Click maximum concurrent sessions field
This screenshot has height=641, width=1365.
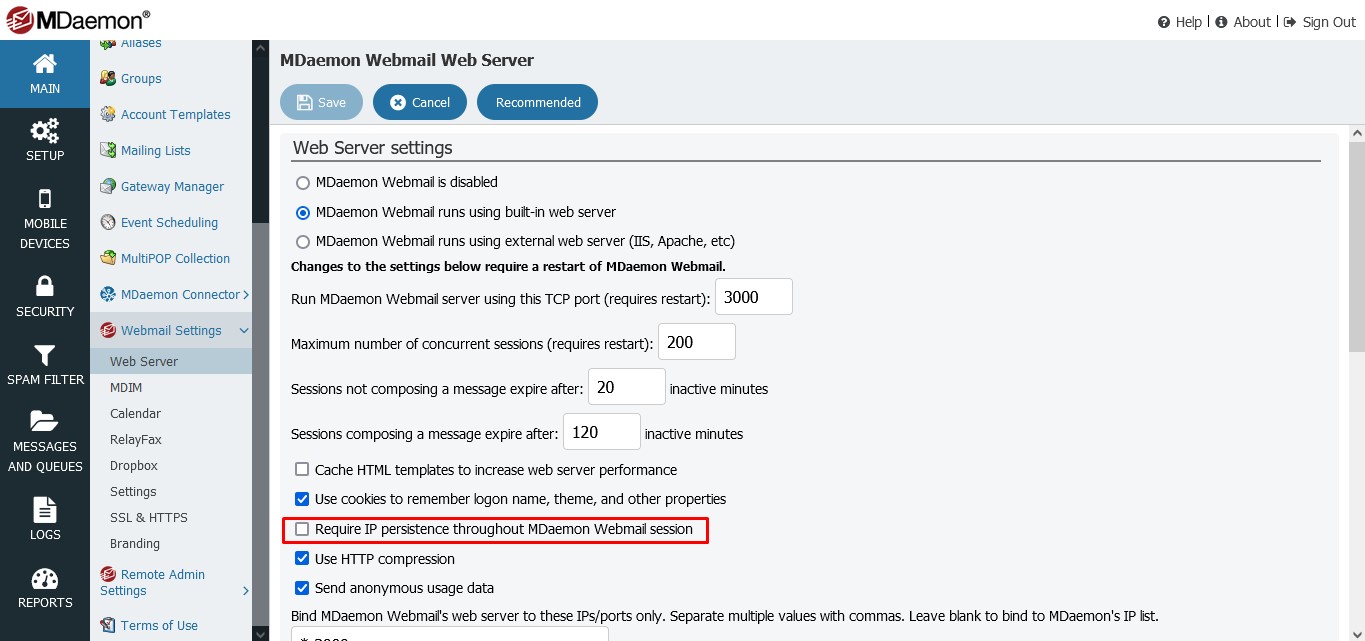pyautogui.click(x=697, y=342)
